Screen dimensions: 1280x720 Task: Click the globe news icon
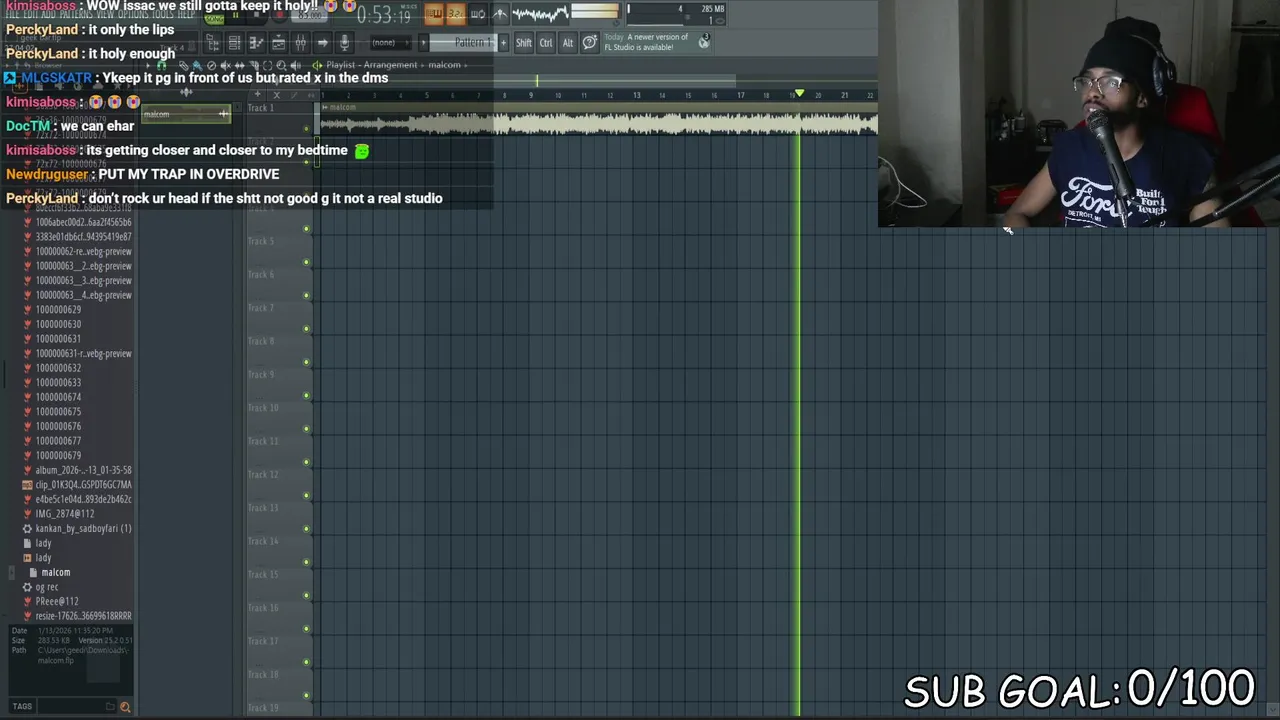pos(705,41)
